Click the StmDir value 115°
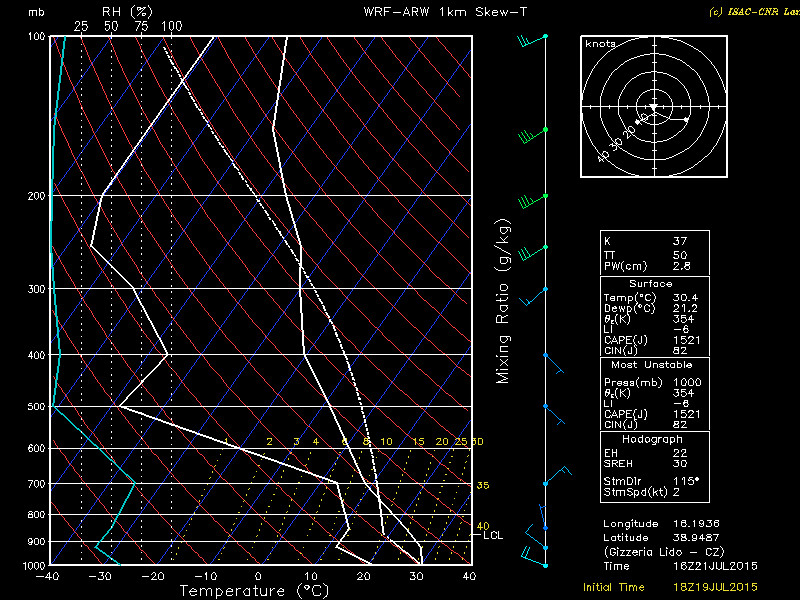The height and width of the screenshot is (600, 800). pyautogui.click(x=686, y=481)
